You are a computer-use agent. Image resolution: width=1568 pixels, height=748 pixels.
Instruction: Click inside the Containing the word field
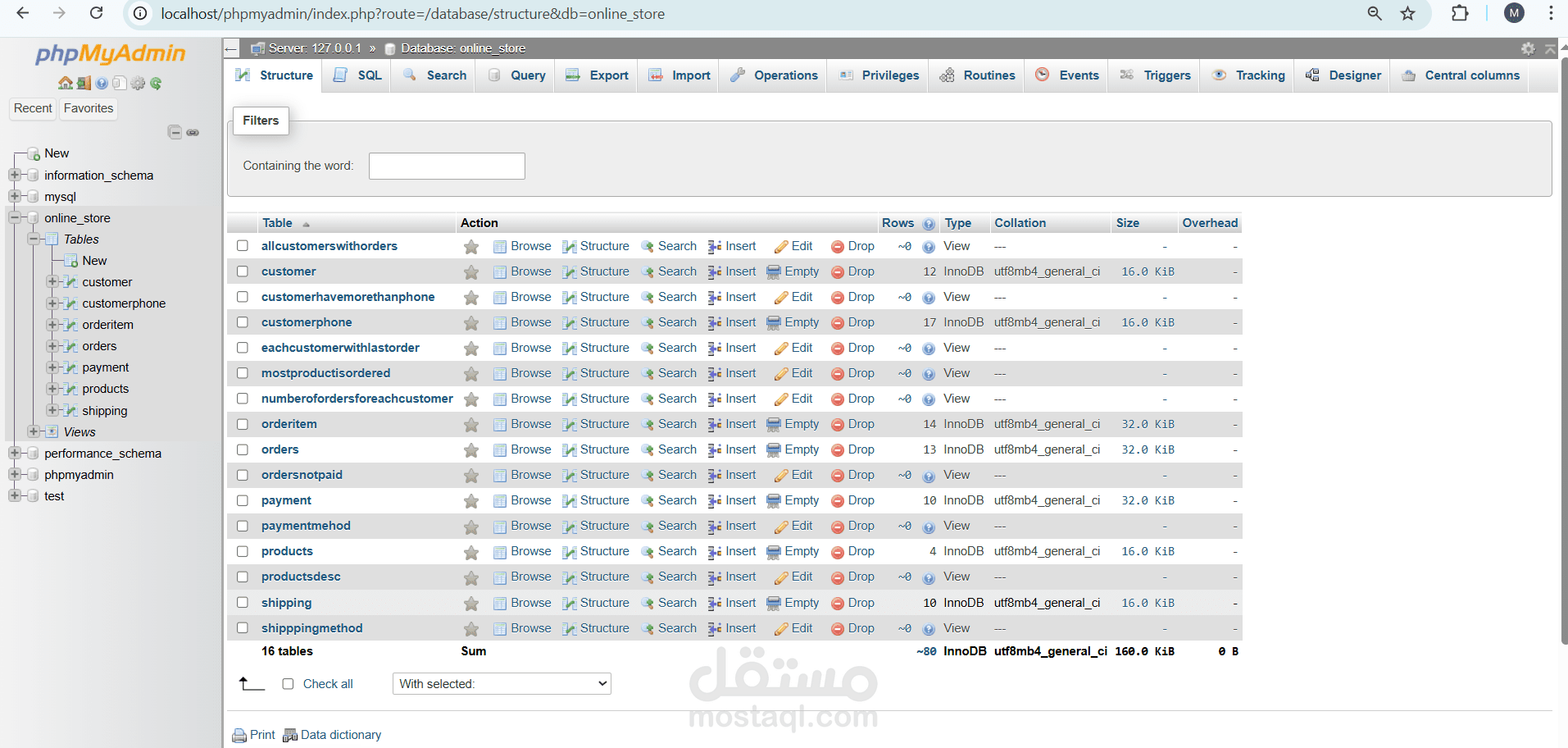446,166
